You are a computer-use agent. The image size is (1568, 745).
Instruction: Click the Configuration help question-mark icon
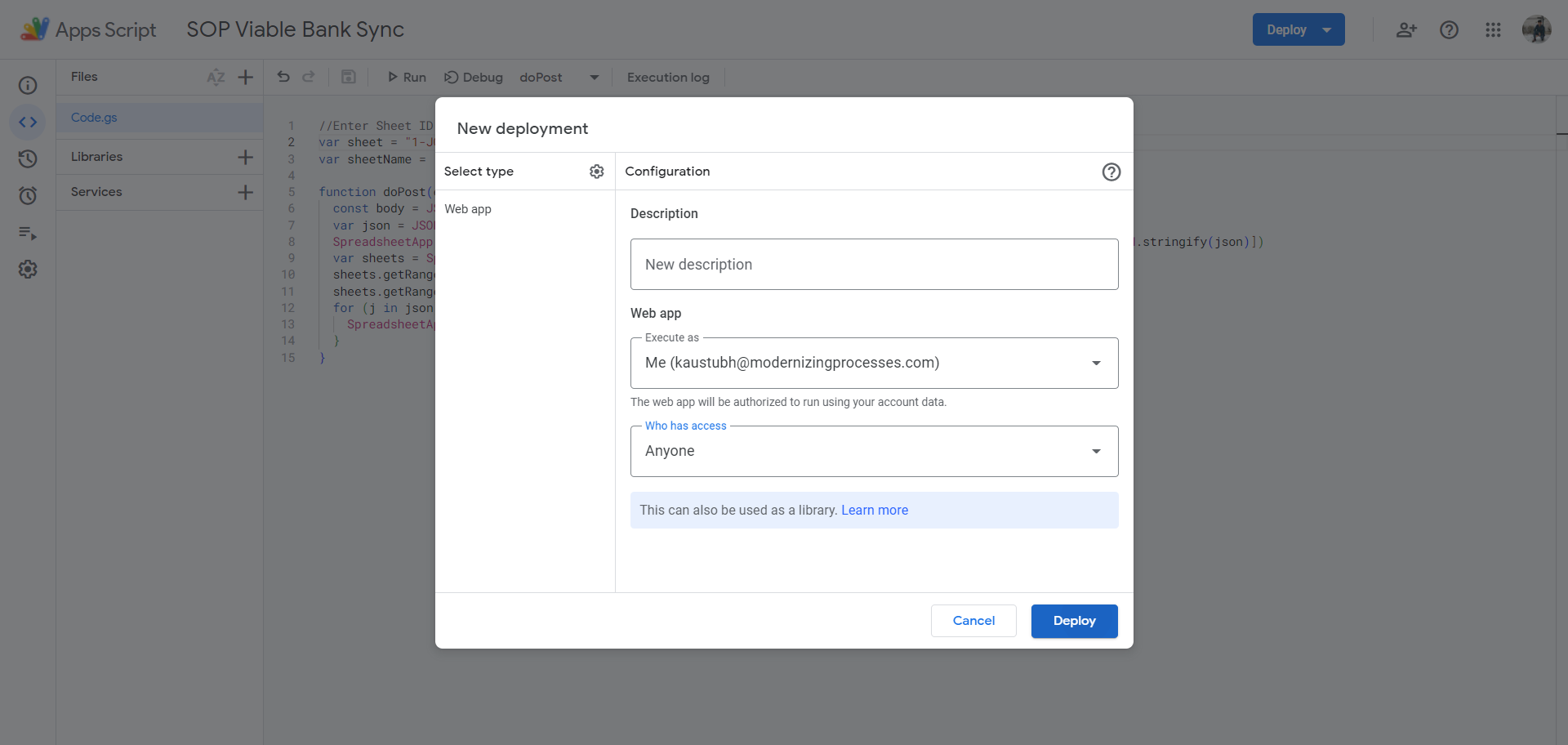1111,172
